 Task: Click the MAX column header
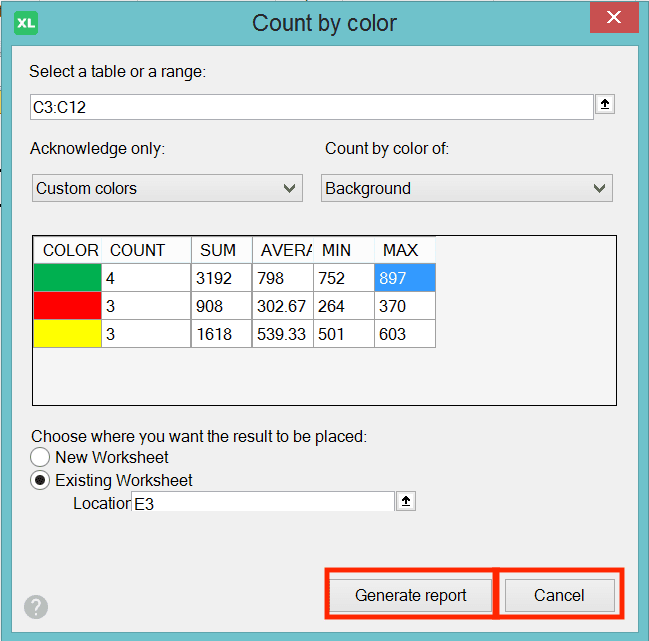(405, 250)
